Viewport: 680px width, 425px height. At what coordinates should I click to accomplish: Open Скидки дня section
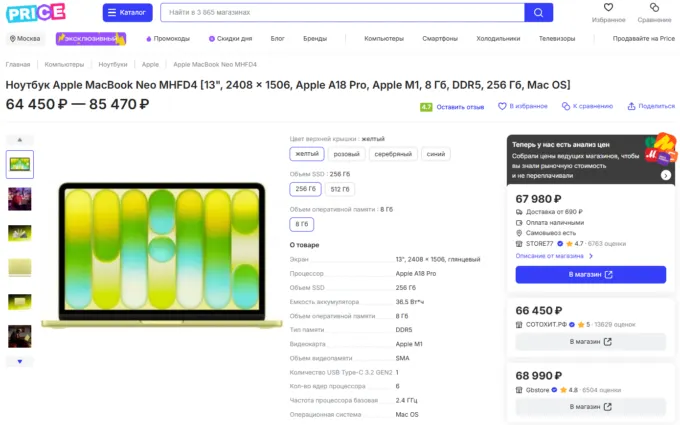(x=230, y=39)
